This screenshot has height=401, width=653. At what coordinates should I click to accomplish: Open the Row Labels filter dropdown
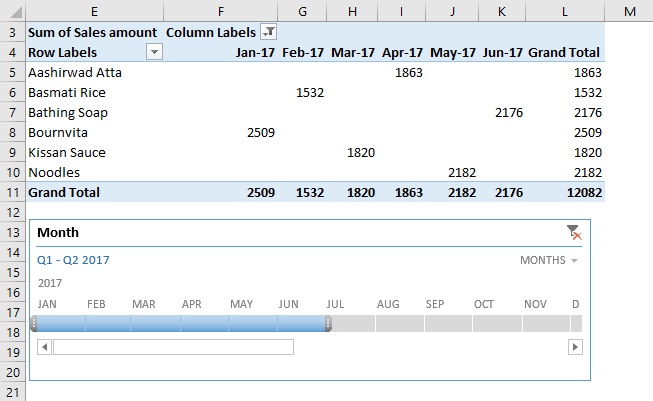[154, 52]
